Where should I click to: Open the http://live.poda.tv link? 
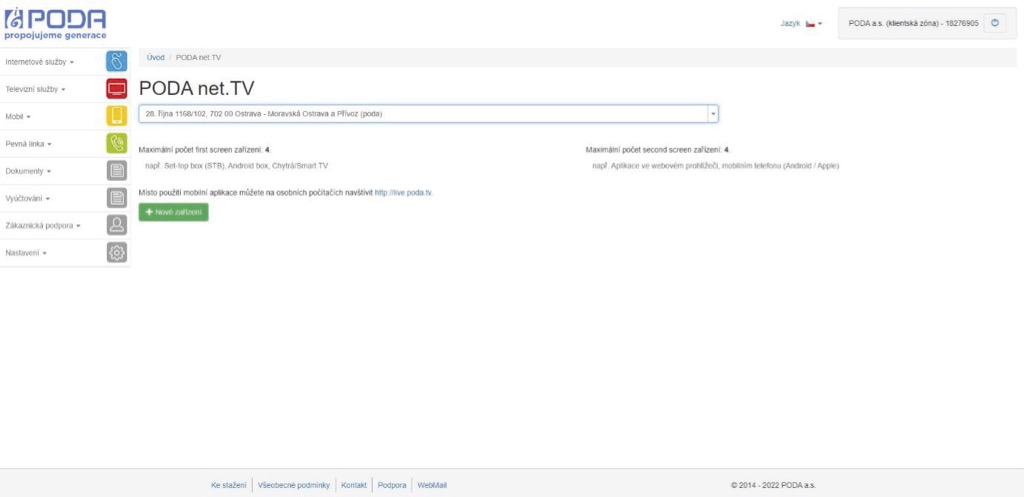(x=403, y=193)
